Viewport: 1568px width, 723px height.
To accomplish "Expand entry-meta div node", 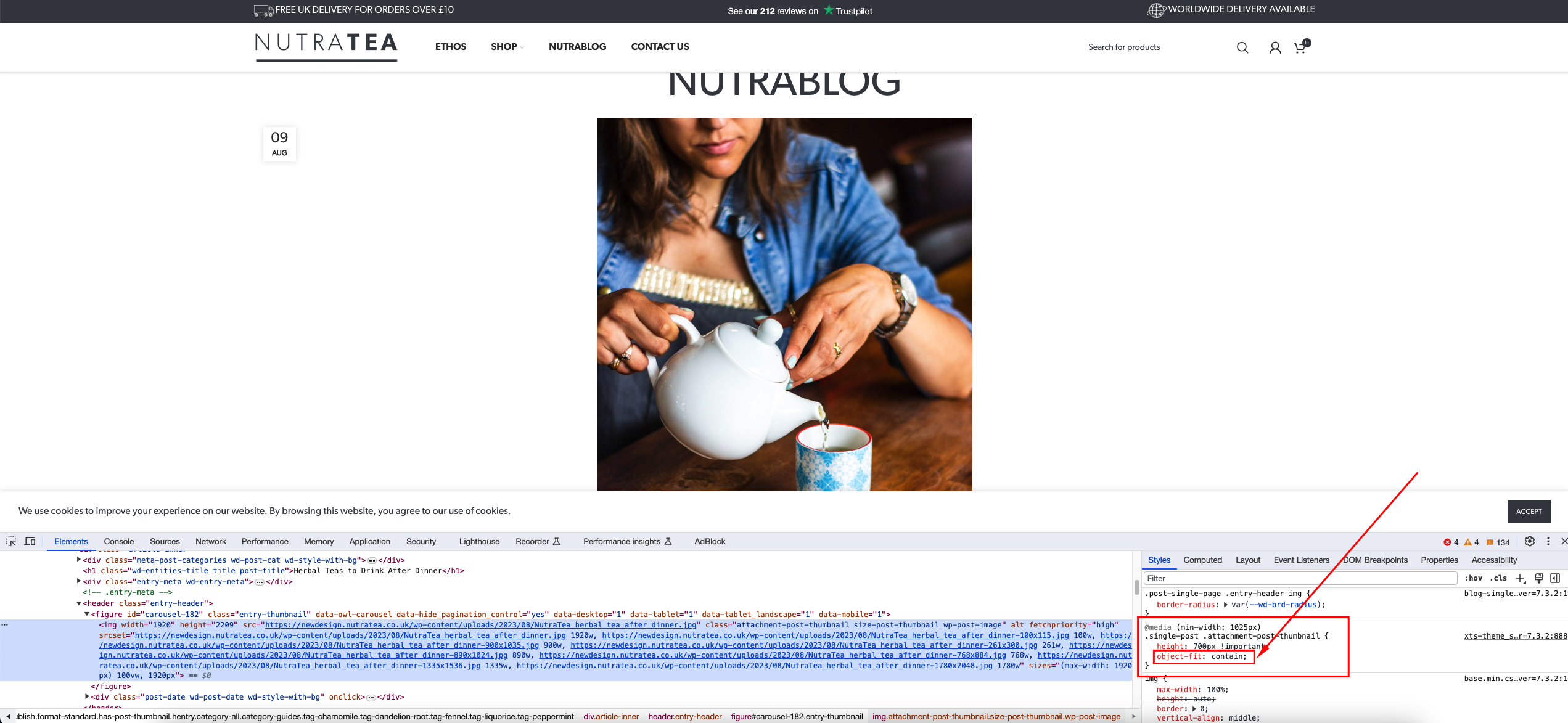I will coord(78,581).
